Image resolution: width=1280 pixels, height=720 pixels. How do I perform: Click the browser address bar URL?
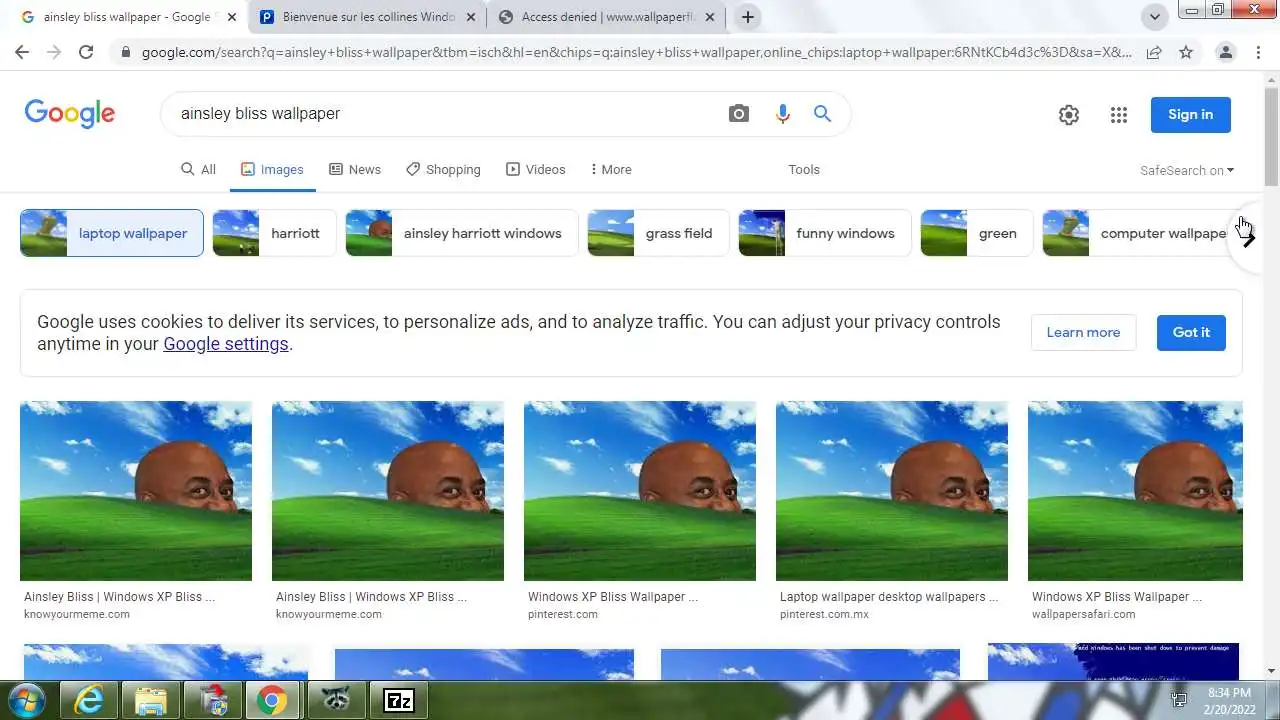636,52
